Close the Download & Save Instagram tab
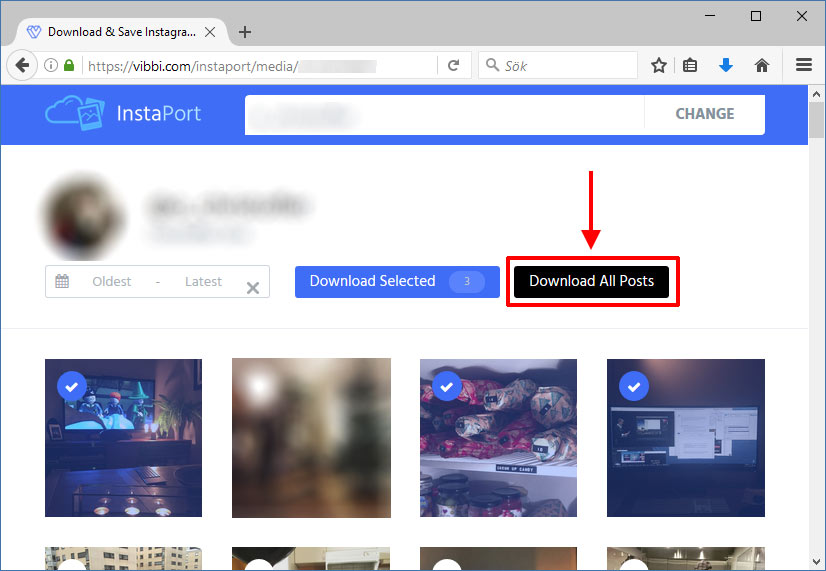Screen dimensions: 826x571 point(210,32)
